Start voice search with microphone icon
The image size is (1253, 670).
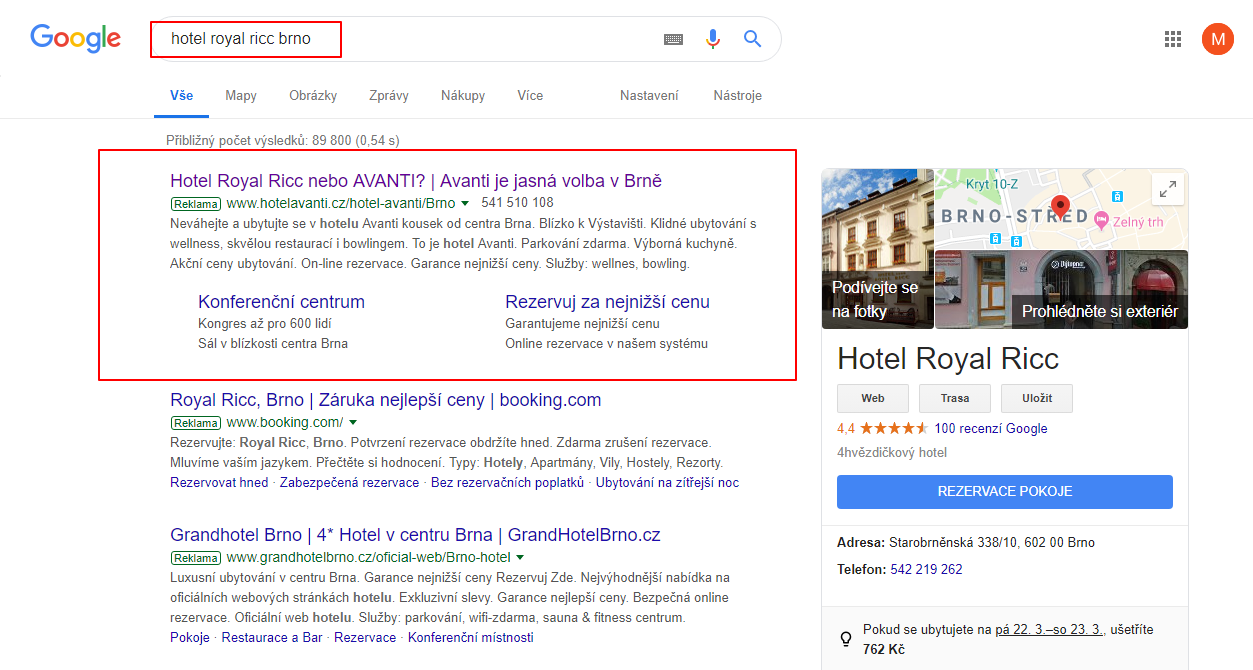(x=712, y=39)
